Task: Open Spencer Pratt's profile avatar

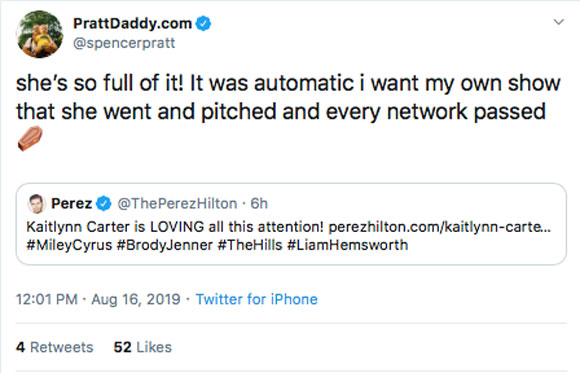Action: pyautogui.click(x=40, y=34)
